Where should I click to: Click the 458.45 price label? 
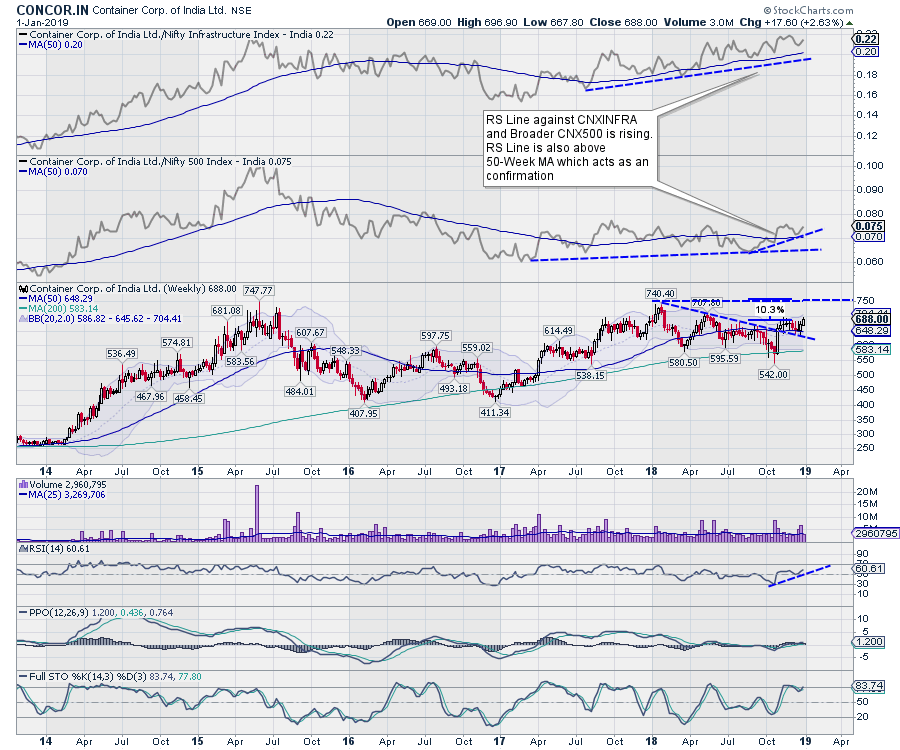click(x=188, y=398)
